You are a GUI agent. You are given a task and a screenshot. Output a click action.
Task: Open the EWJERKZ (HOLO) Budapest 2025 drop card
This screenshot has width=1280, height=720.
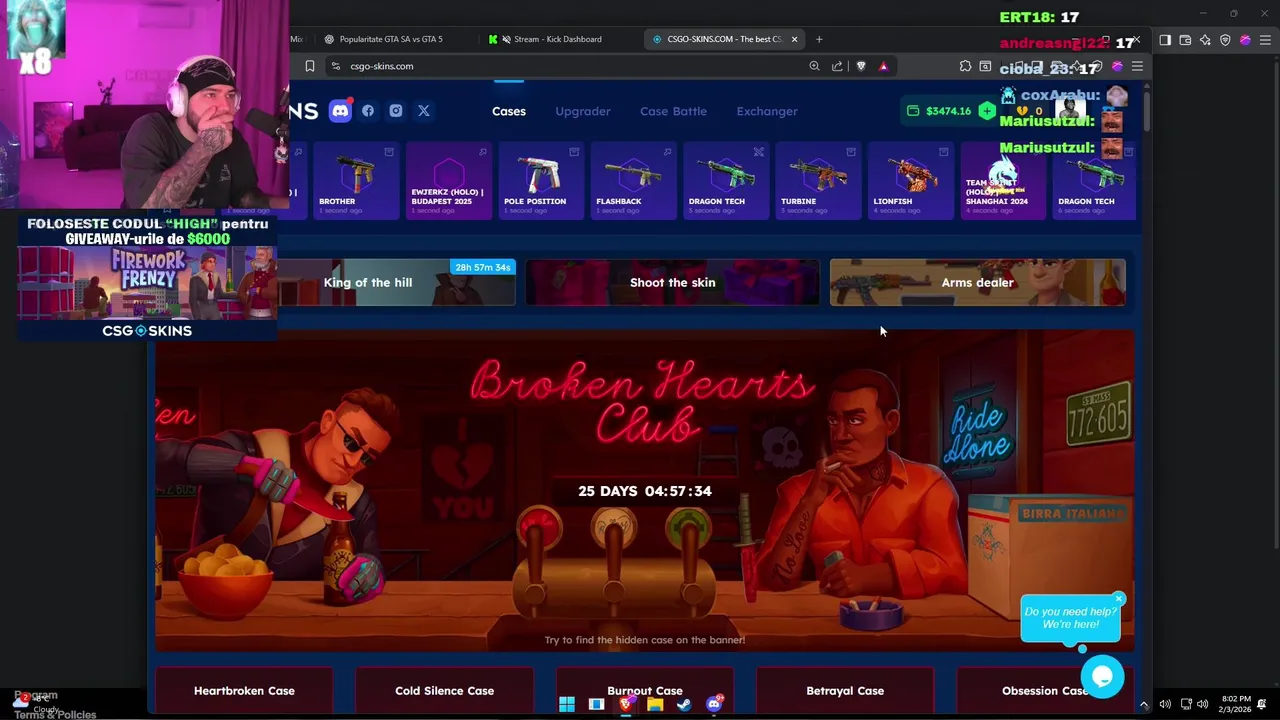(448, 181)
